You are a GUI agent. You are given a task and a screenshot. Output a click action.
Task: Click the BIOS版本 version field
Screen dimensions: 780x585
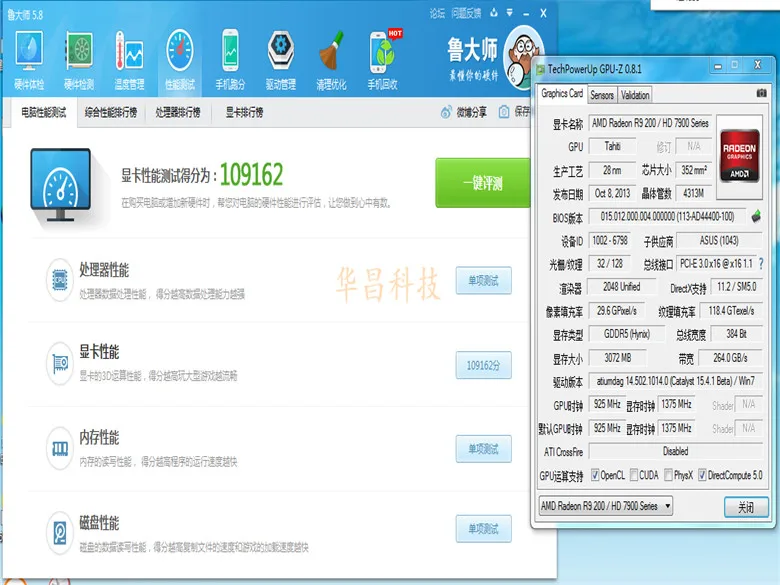click(x=668, y=216)
